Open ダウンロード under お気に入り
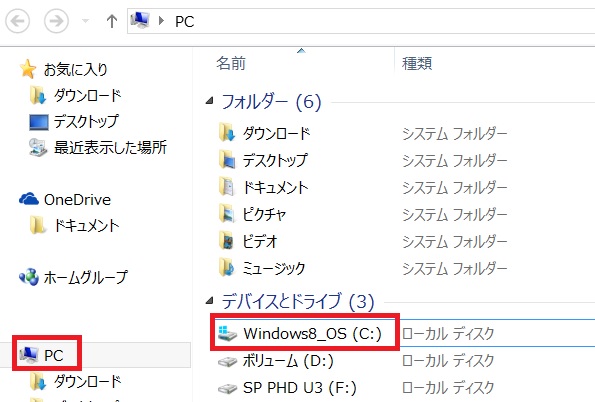Viewport: 595px width, 402px height. pos(87,96)
